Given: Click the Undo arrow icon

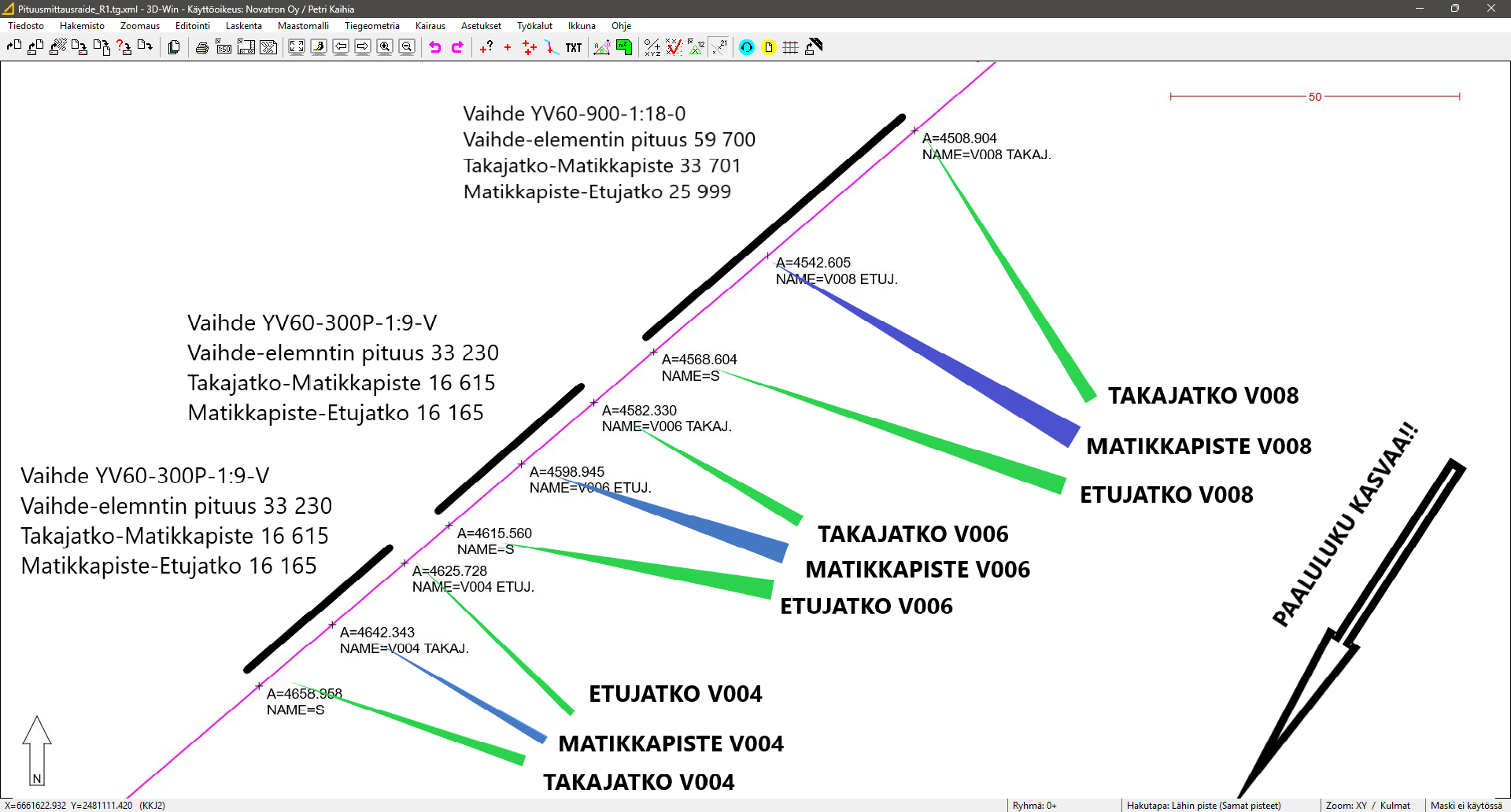Looking at the screenshot, I should pyautogui.click(x=435, y=47).
